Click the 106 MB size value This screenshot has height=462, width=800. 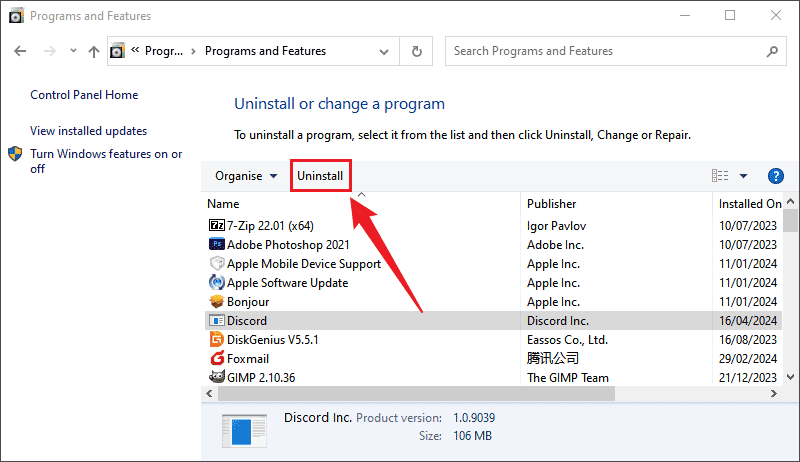click(472, 436)
